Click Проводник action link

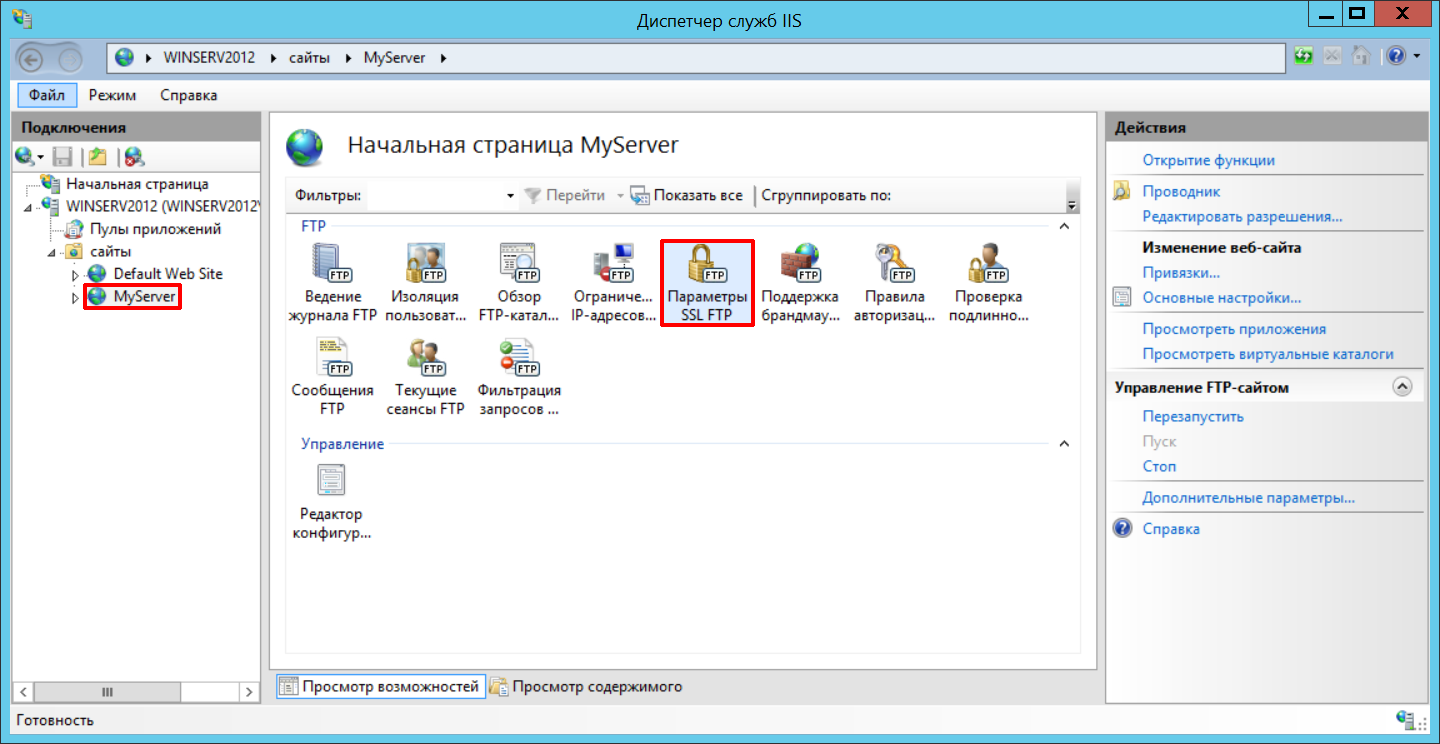click(x=1182, y=191)
